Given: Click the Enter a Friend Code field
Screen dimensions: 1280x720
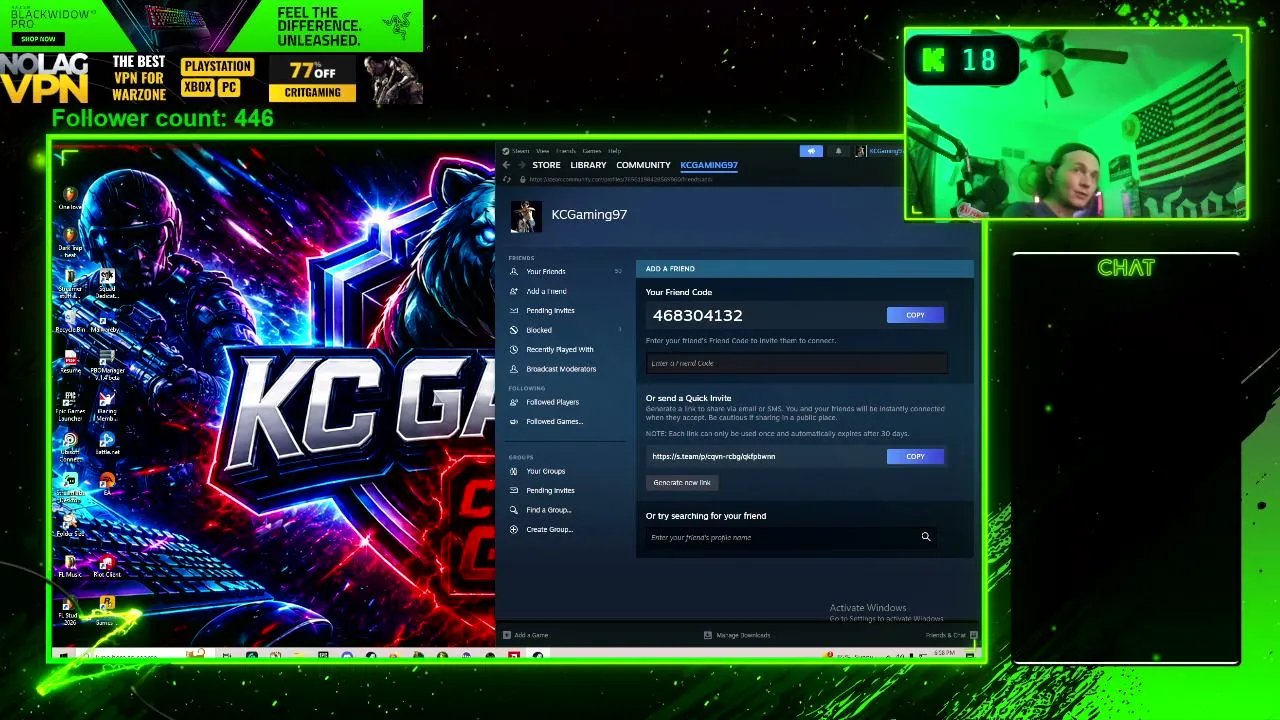Looking at the screenshot, I should [797, 363].
